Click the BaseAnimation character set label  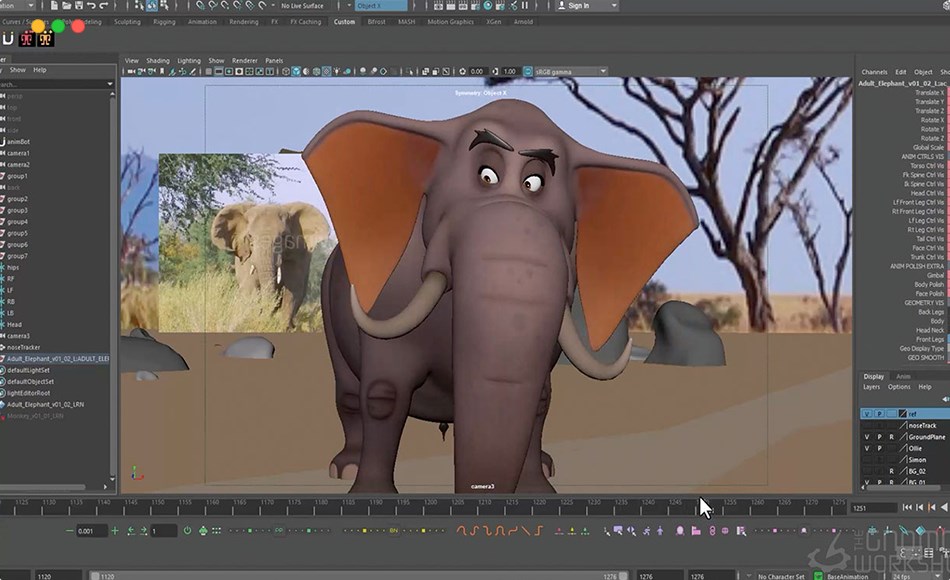tap(847, 573)
